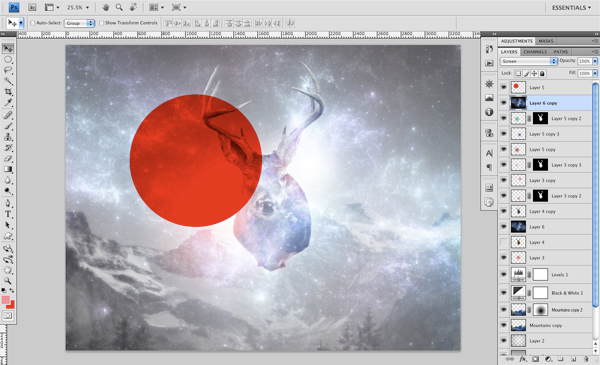The height and width of the screenshot is (365, 600).
Task: Select the Healing Brush tool
Action: (x=8, y=115)
